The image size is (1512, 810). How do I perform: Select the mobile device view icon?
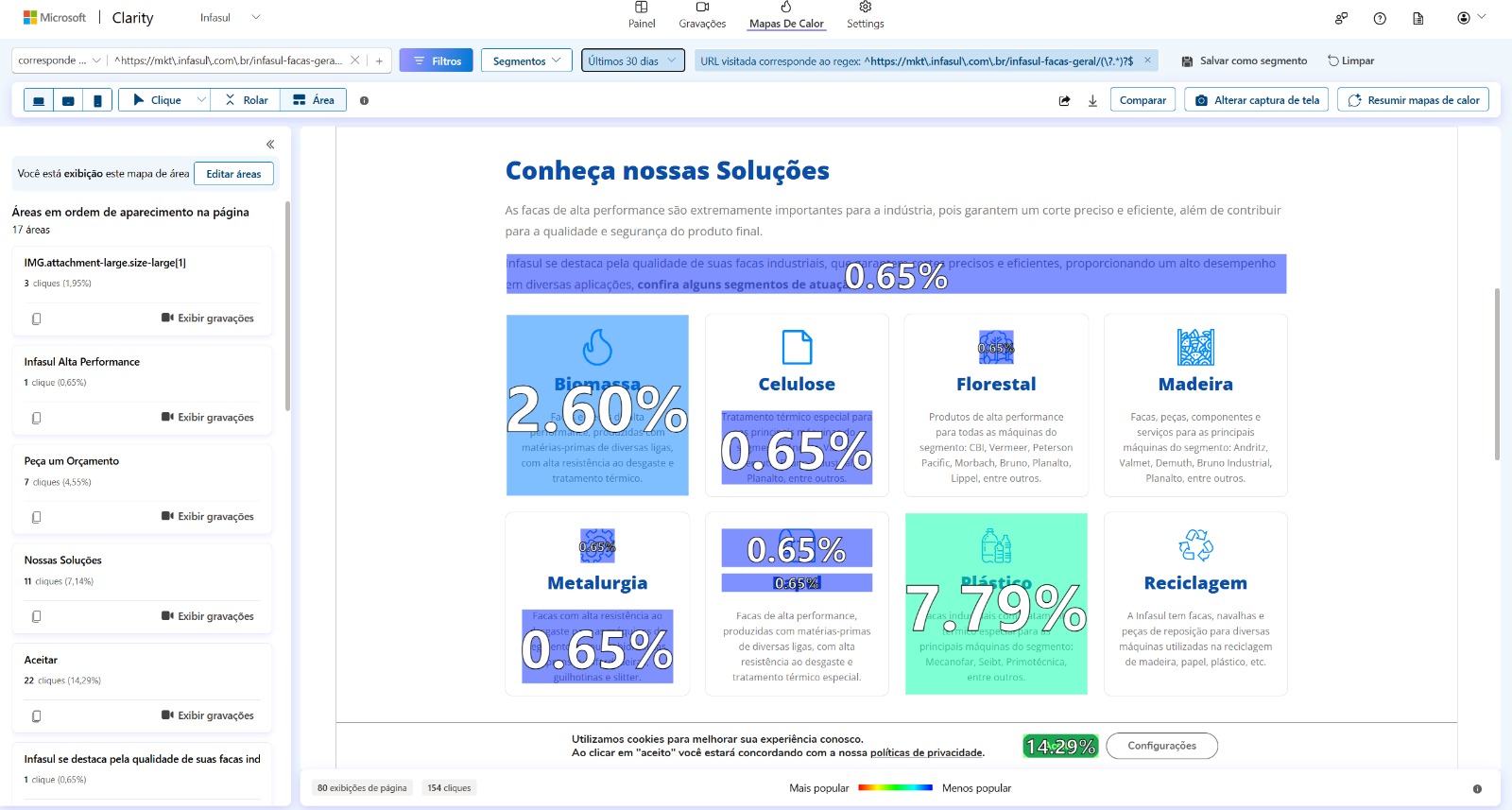point(97,100)
